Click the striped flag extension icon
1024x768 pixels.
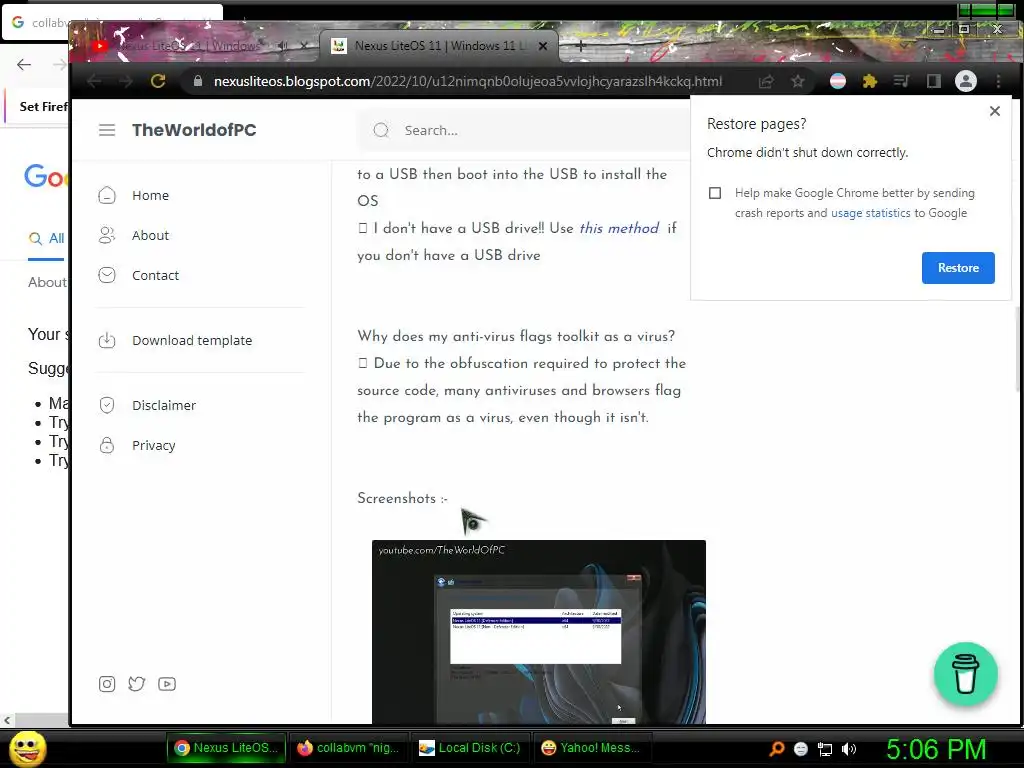tap(838, 81)
